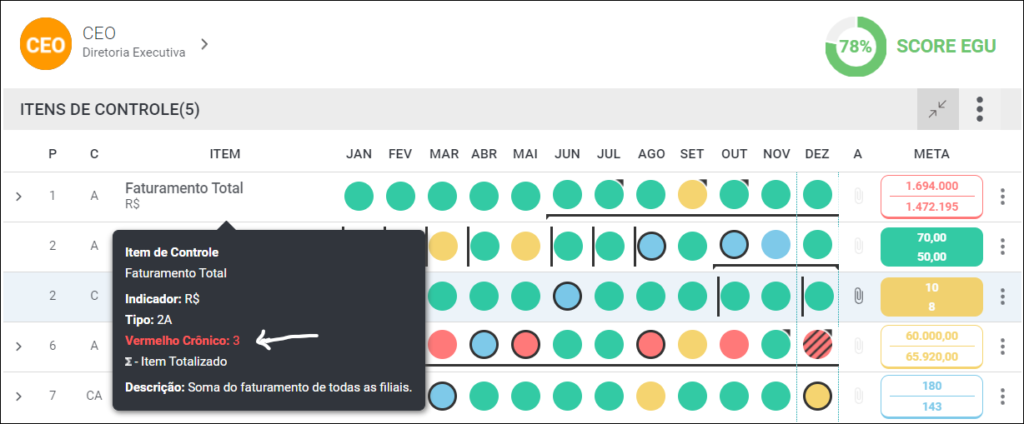Viewport: 1024px width, 424px height.
Task: Click the orange CEO avatar icon
Action: (45, 44)
